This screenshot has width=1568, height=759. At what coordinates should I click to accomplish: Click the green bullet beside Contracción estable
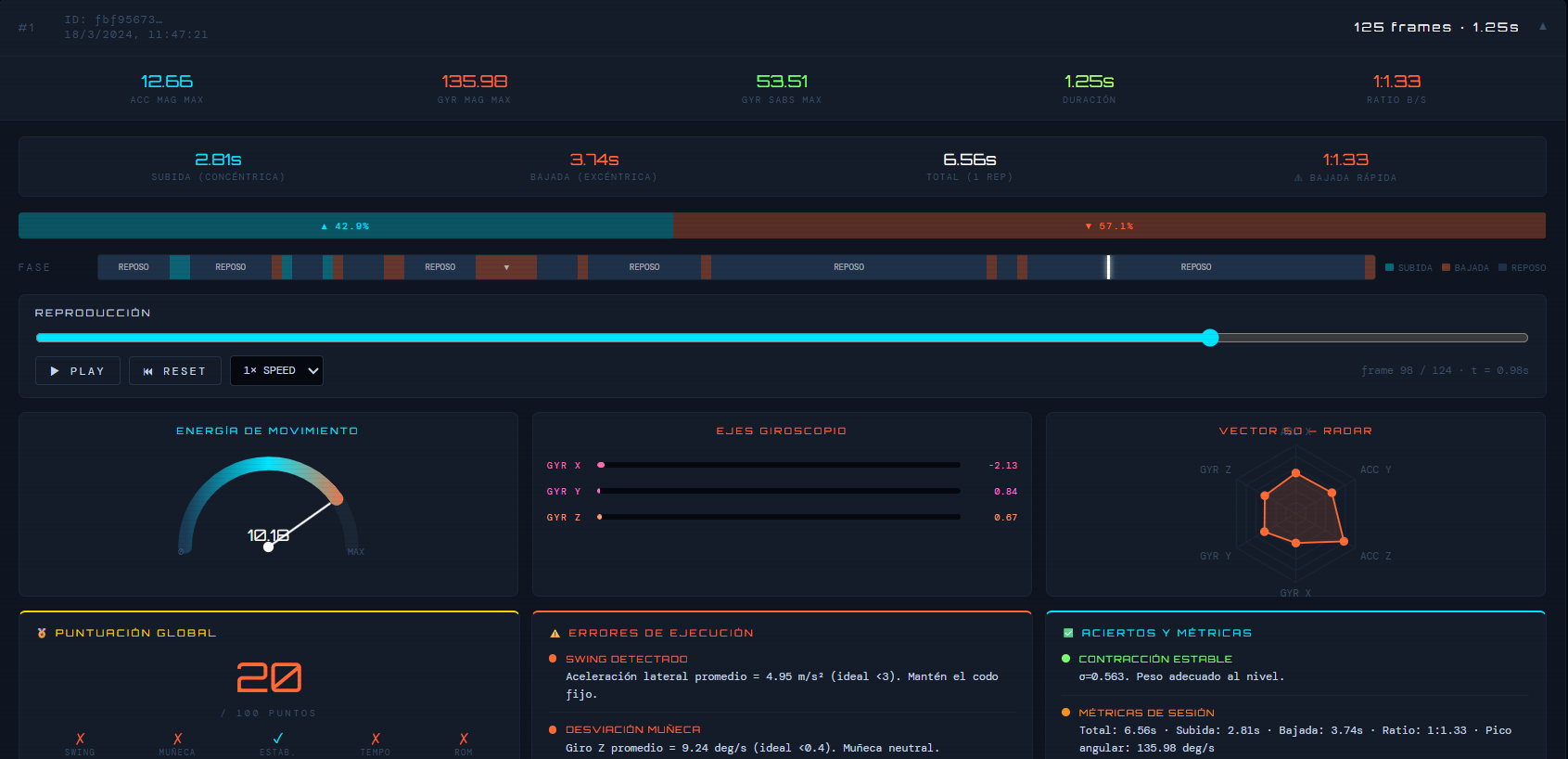click(1065, 659)
